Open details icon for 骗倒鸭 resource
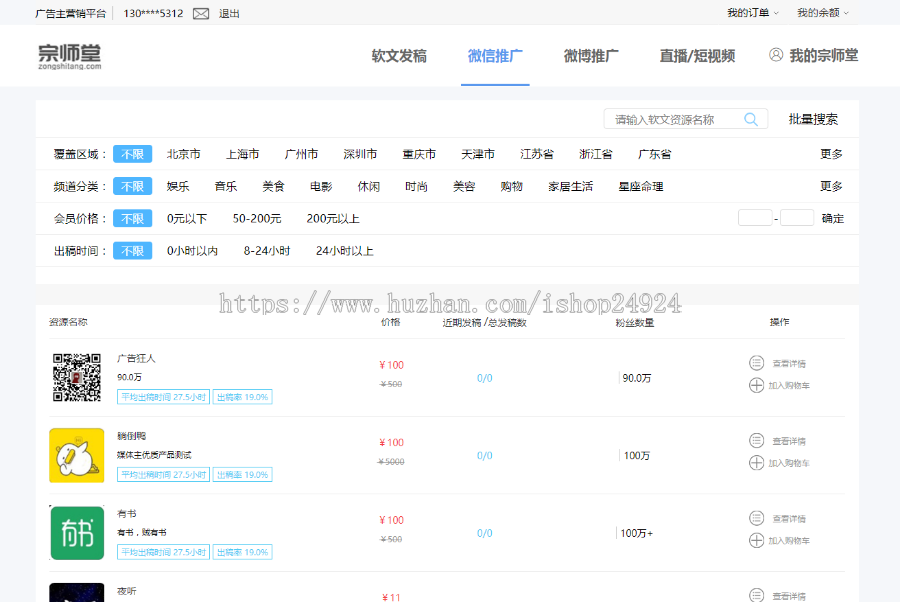Image resolution: width=900 pixels, height=602 pixels. (756, 440)
